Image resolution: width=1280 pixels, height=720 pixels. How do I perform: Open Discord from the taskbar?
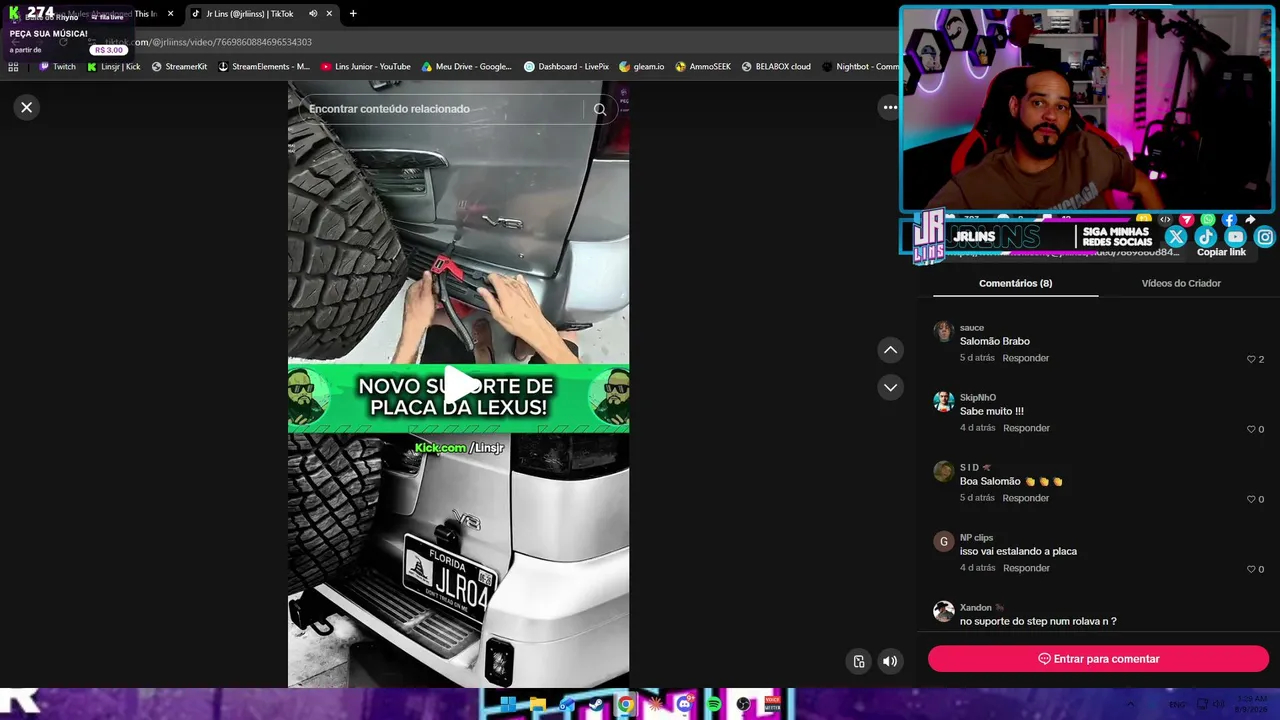684,705
